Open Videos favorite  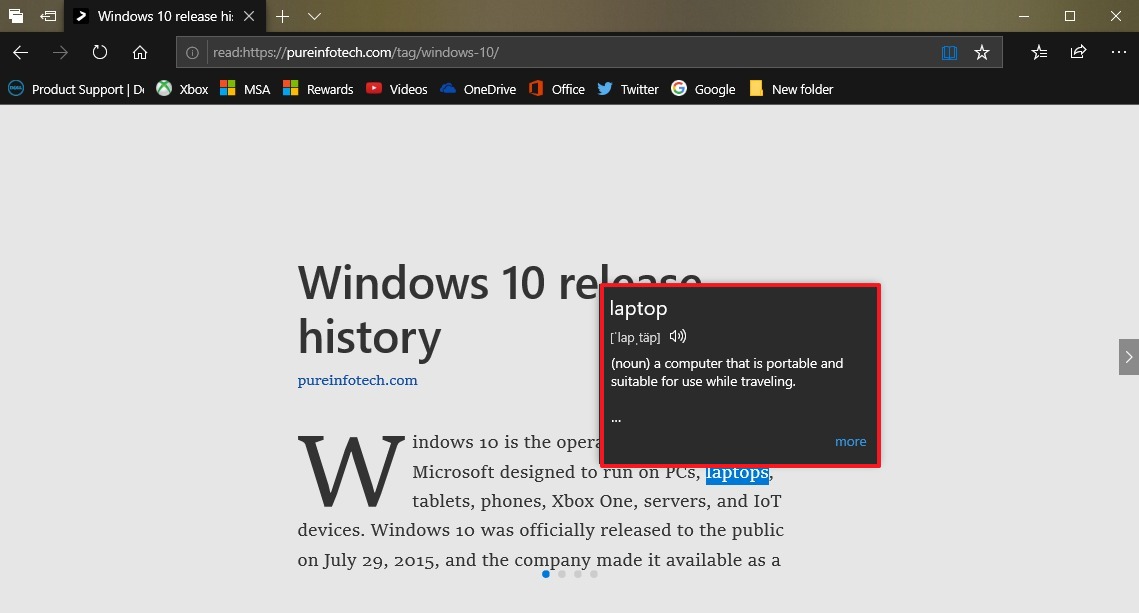[397, 89]
